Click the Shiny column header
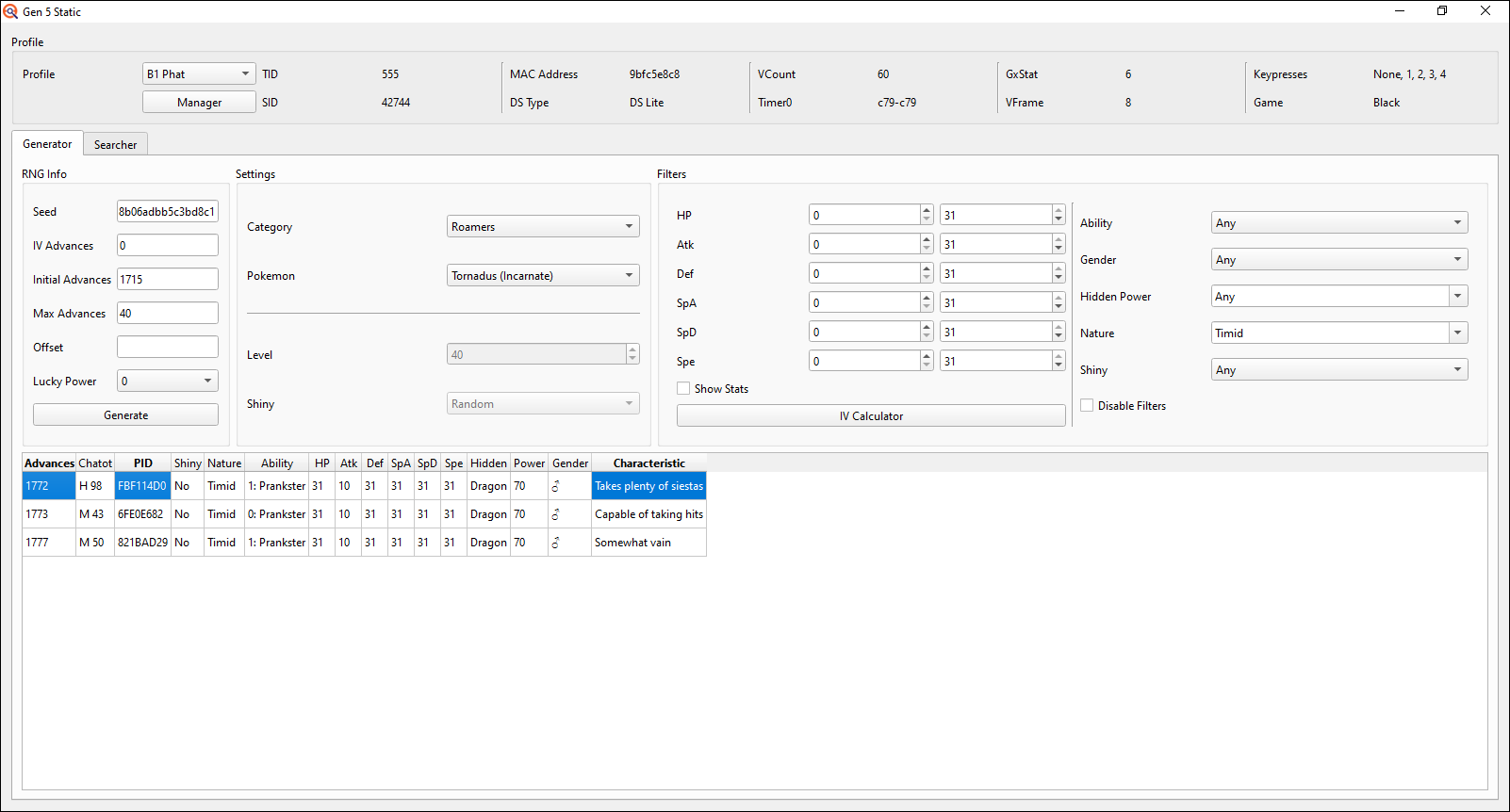 coord(188,463)
